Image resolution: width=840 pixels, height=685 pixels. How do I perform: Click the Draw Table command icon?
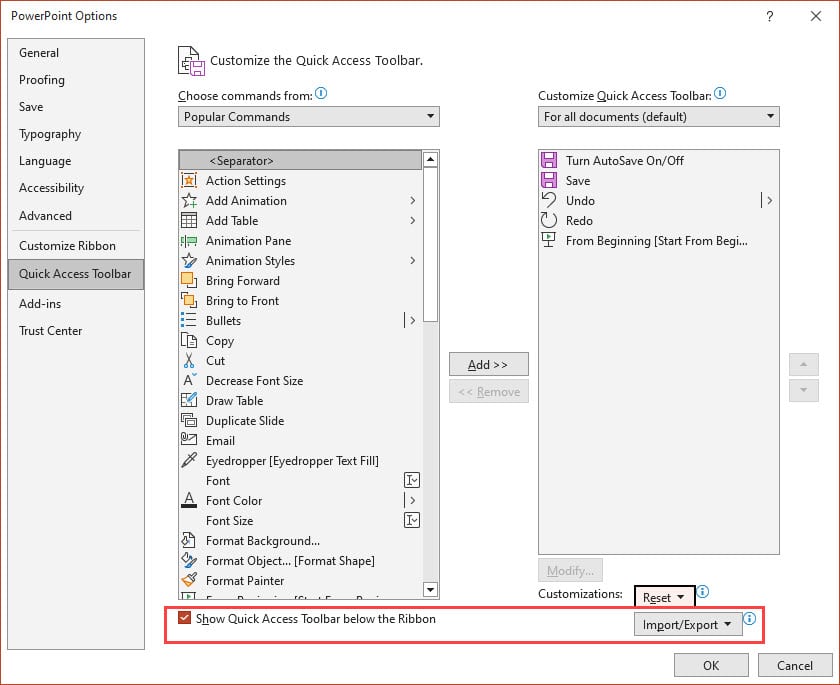click(x=190, y=401)
